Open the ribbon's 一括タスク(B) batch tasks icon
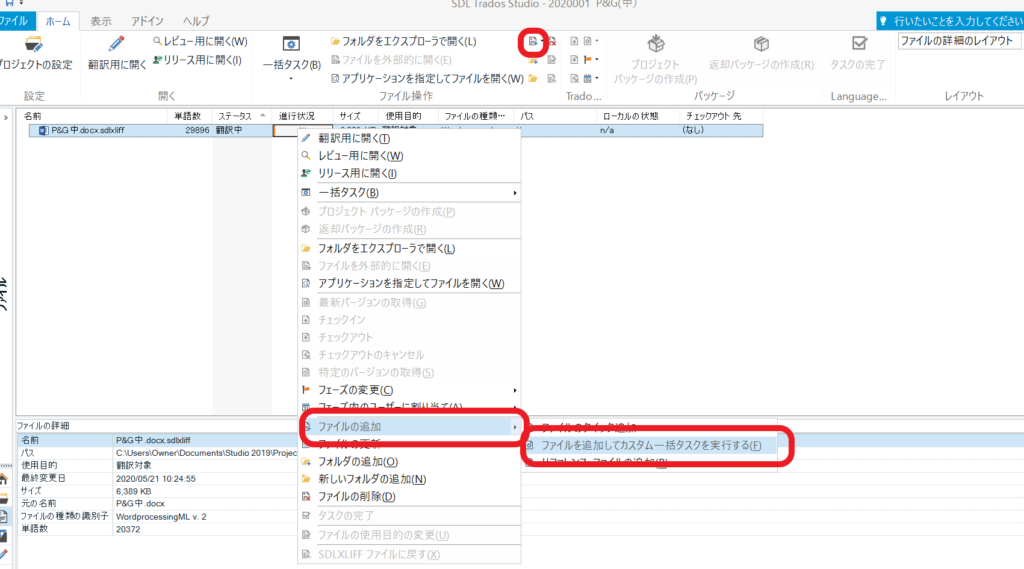1024x569 pixels. 291,44
